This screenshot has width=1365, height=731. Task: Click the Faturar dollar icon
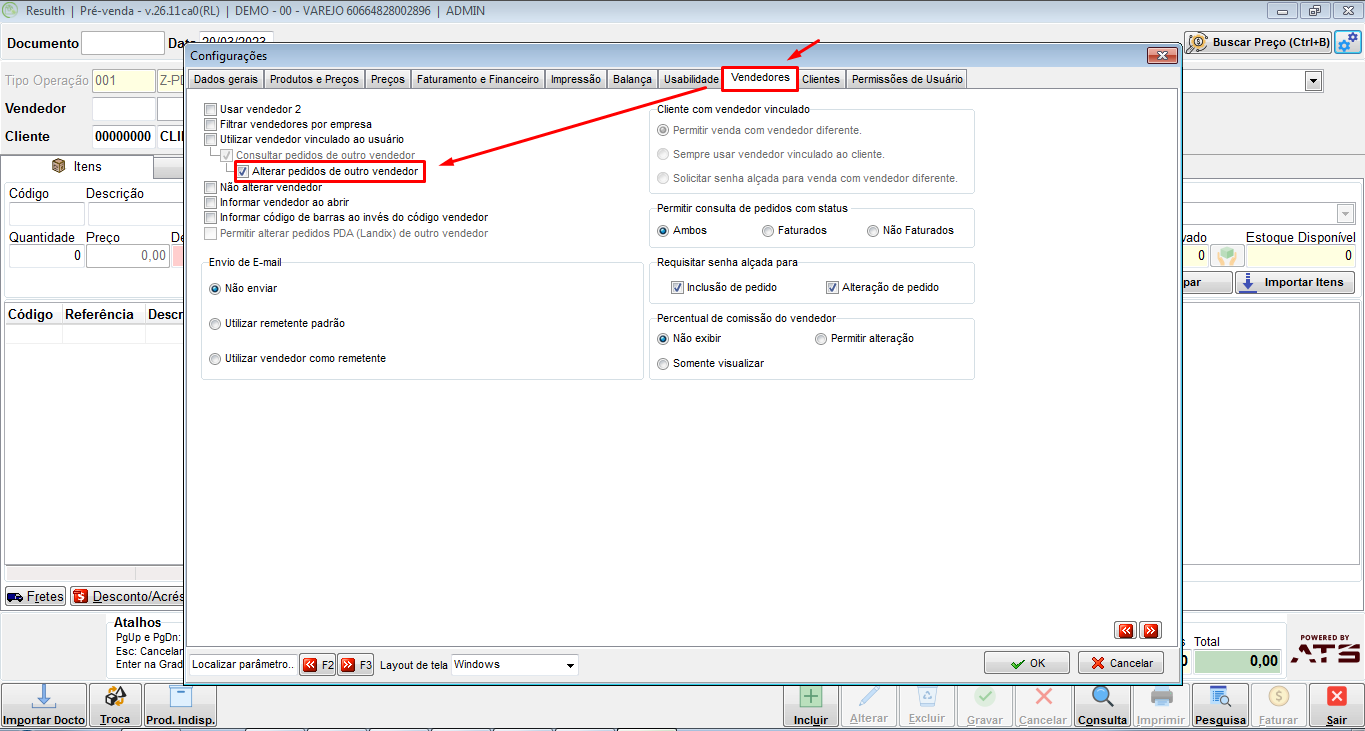1278,697
